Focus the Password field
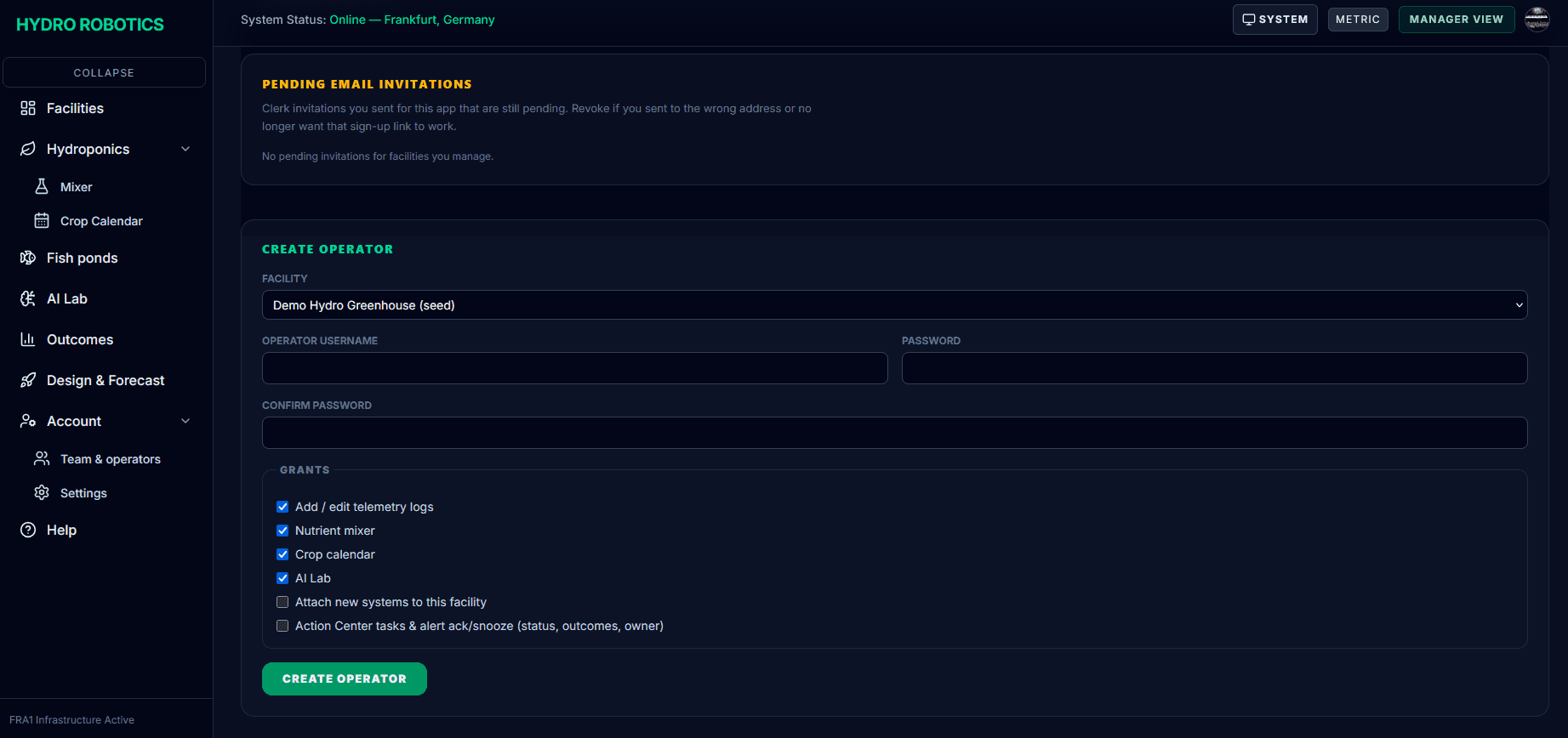Screen dimensions: 1568x738 pos(1214,368)
